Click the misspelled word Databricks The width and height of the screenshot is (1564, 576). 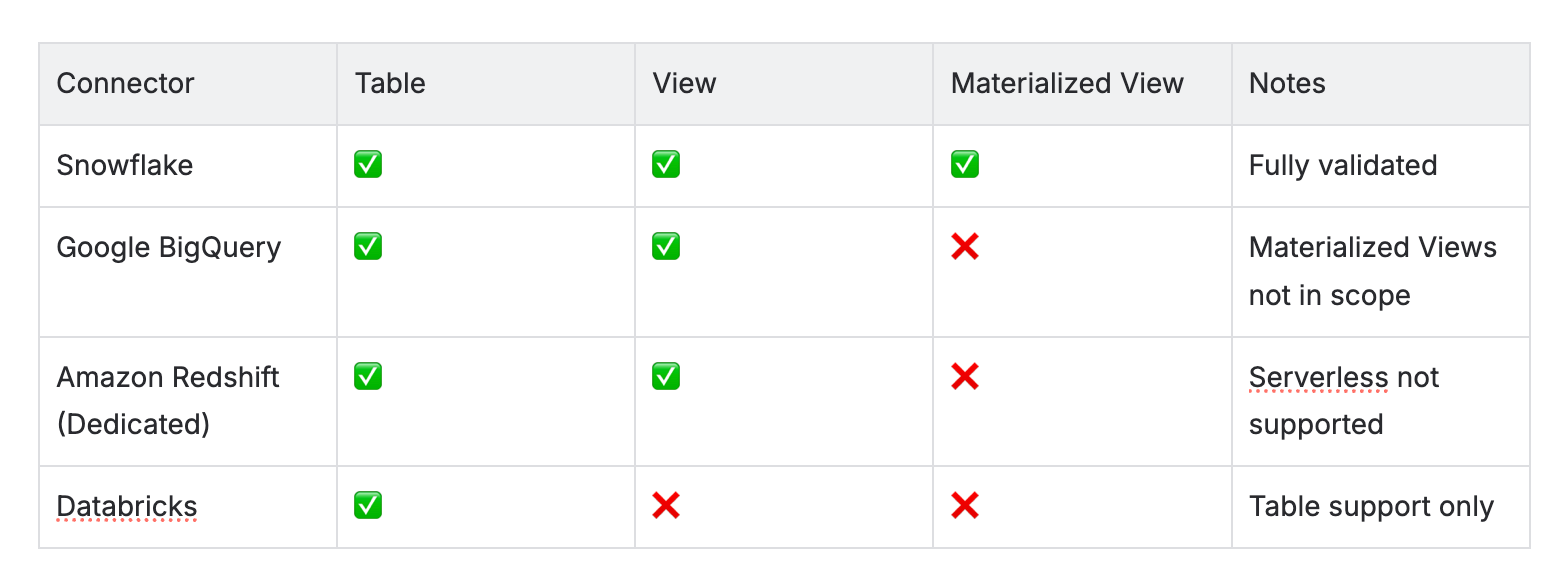pyautogui.click(x=127, y=507)
